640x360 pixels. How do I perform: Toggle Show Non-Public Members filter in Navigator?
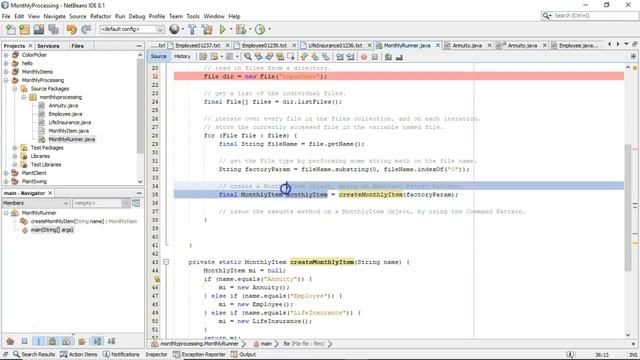point(52,341)
